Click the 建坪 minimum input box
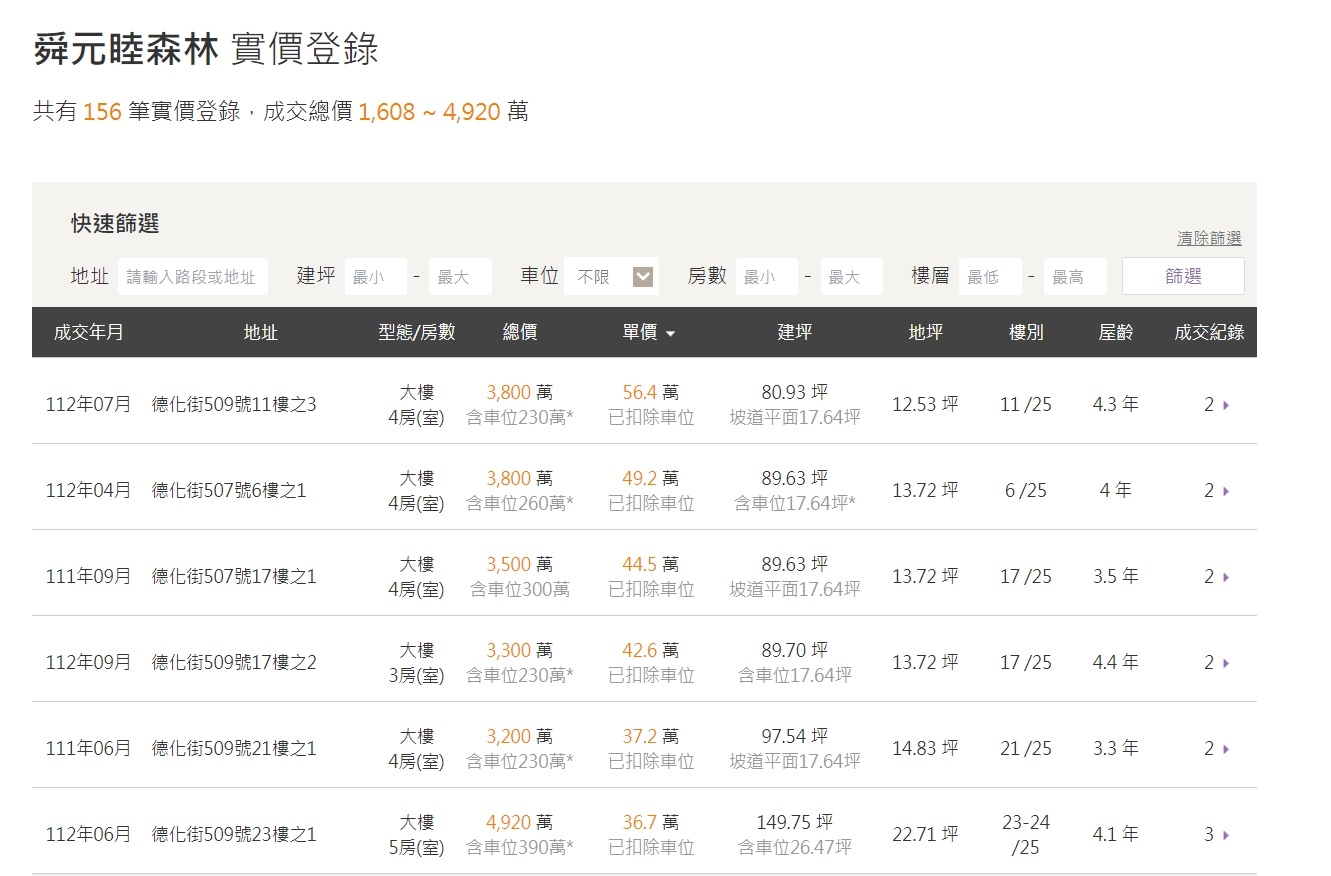 [x=374, y=275]
